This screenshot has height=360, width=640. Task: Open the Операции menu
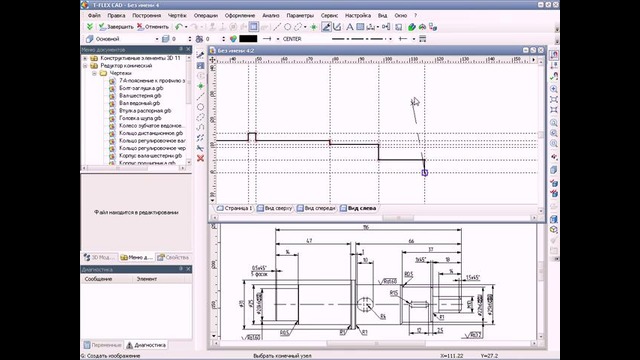[x=206, y=16]
